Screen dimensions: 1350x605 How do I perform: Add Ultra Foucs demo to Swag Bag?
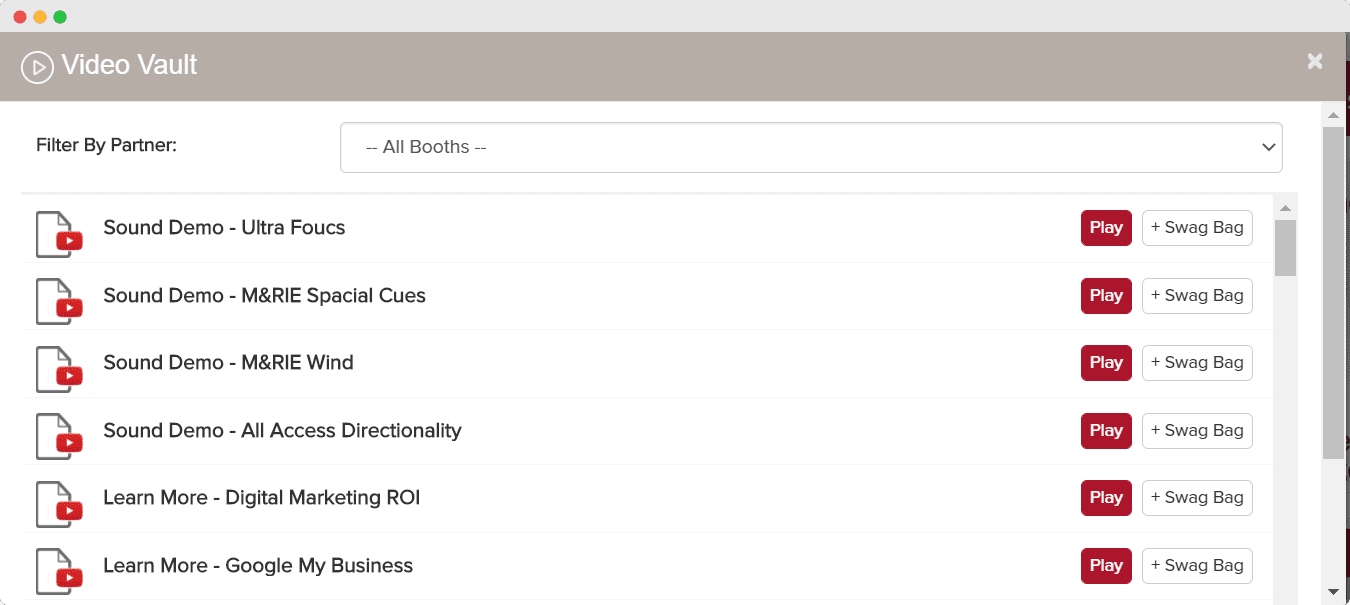click(x=1197, y=228)
